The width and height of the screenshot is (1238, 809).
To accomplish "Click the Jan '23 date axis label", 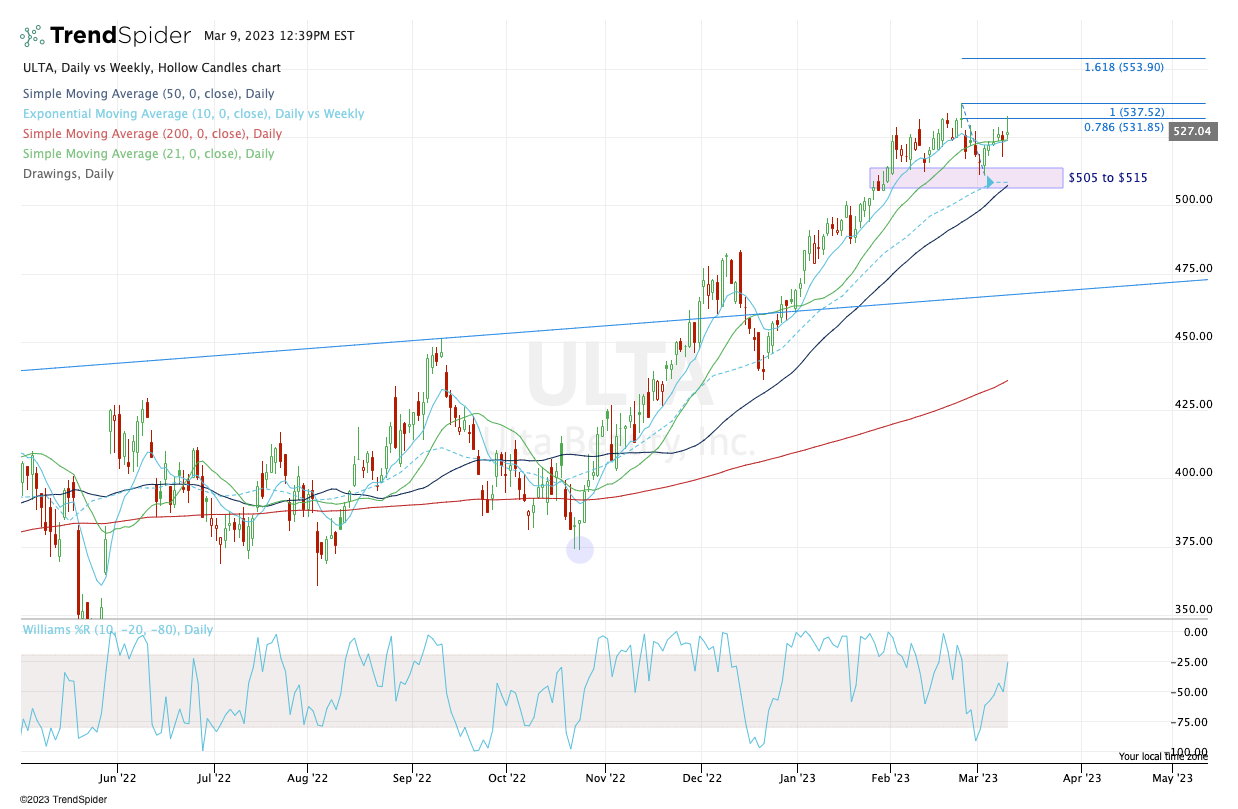I will [x=797, y=776].
